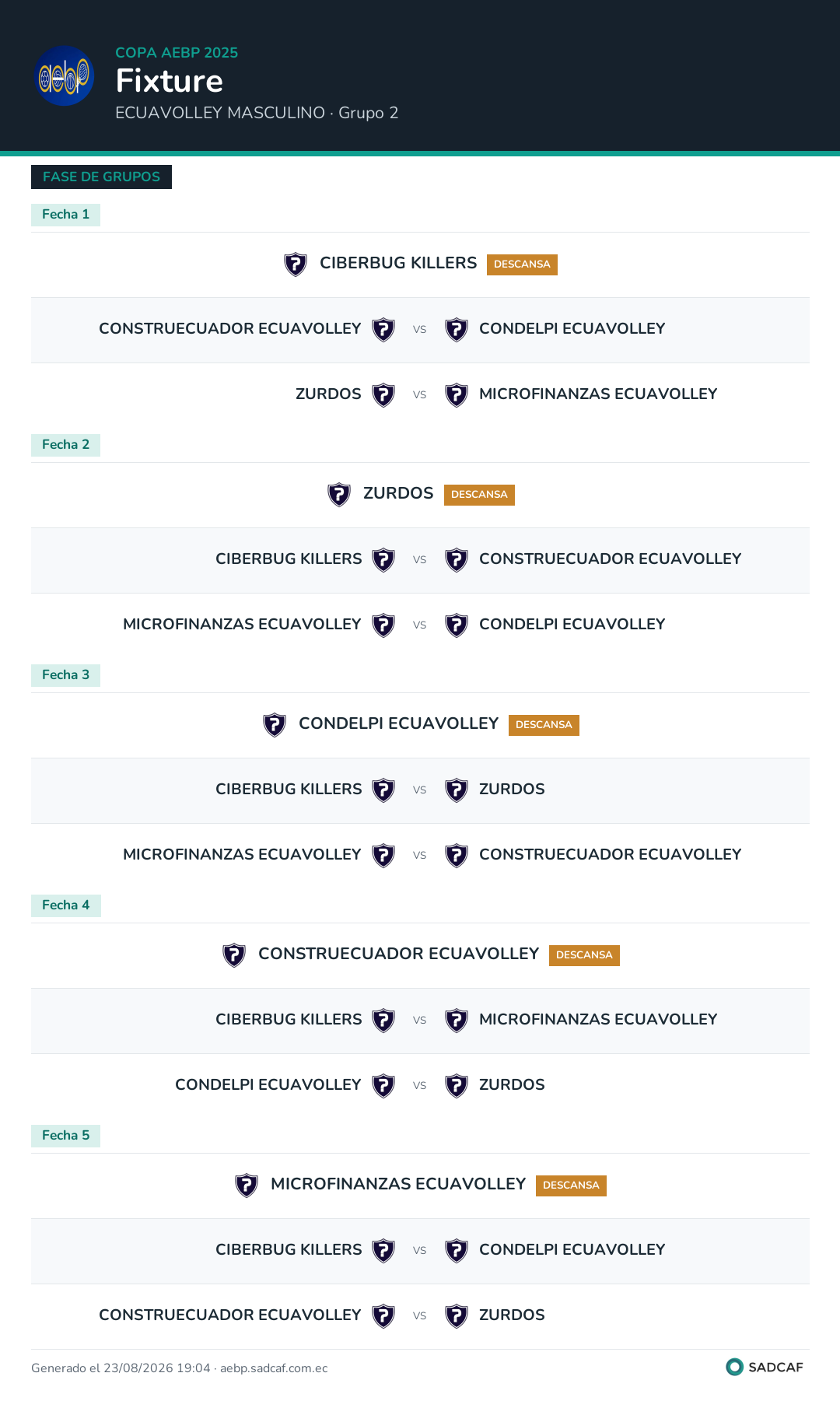Click DESCANSA badge next to Ciberbug Killers

click(x=522, y=264)
